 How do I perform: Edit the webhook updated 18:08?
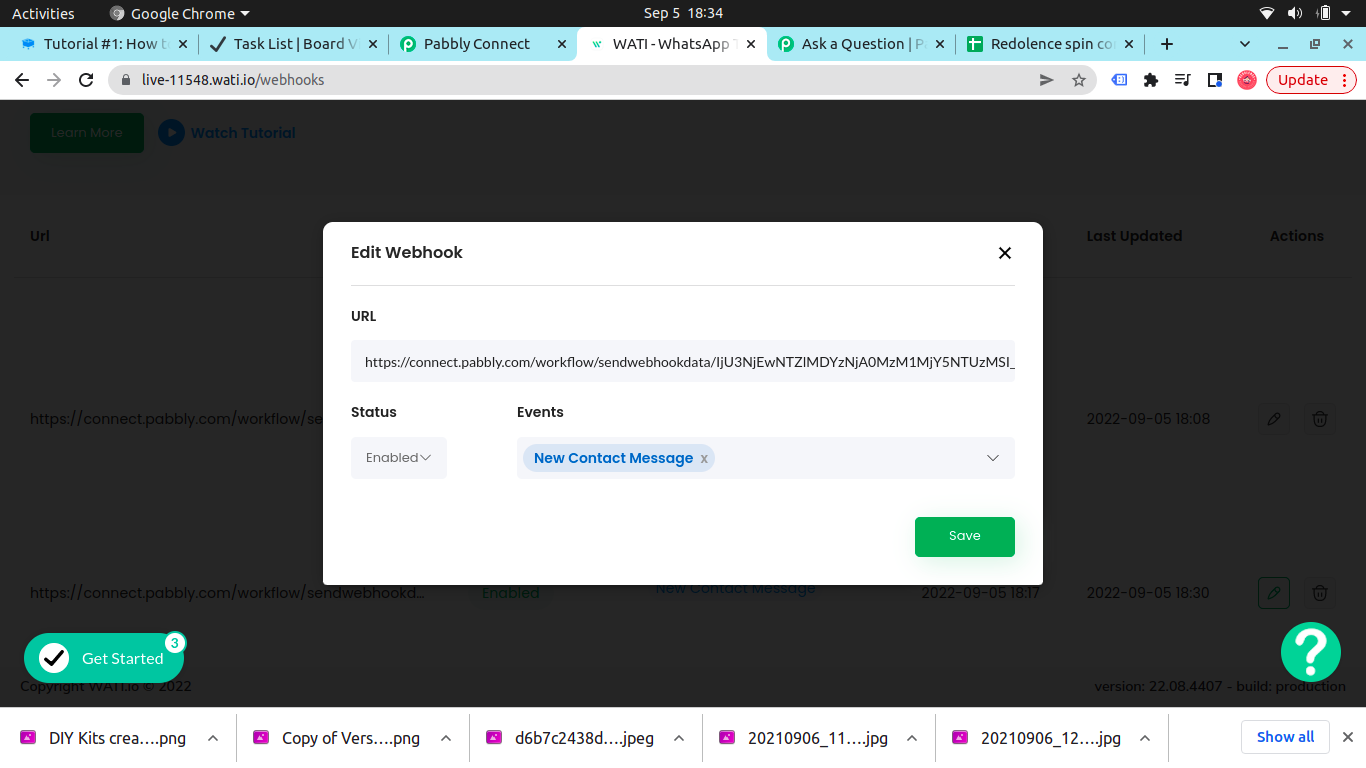(x=1274, y=419)
